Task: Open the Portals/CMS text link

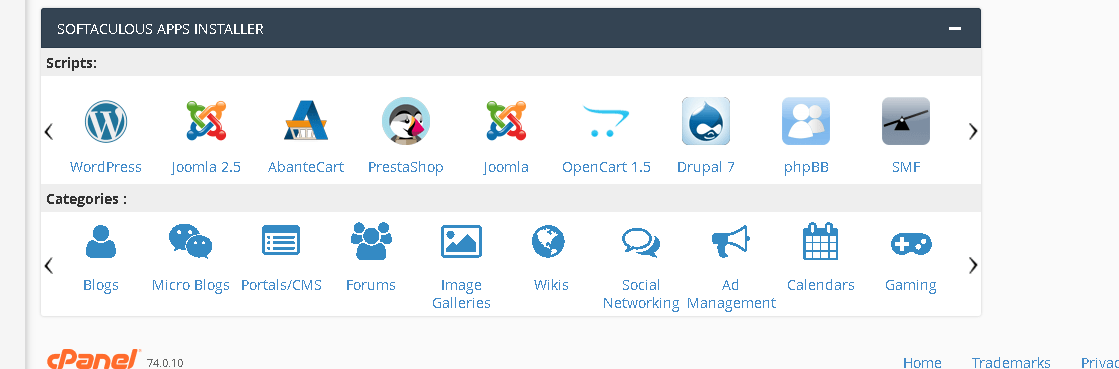Action: [x=281, y=285]
